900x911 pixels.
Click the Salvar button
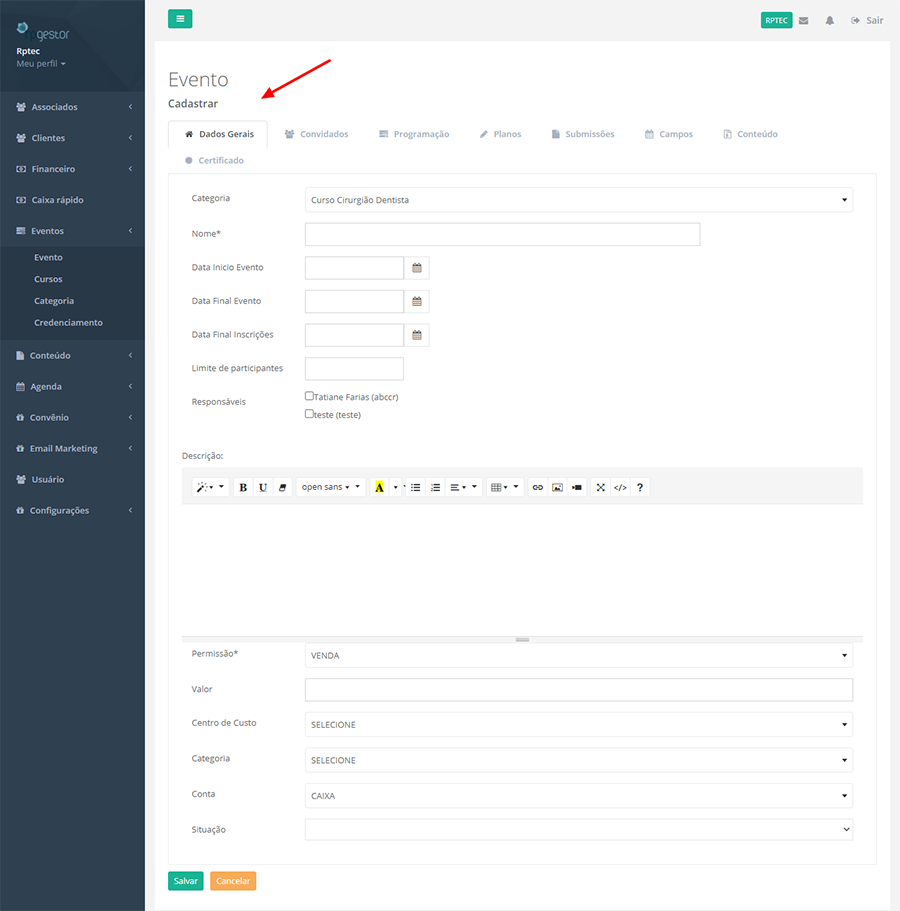tap(185, 881)
